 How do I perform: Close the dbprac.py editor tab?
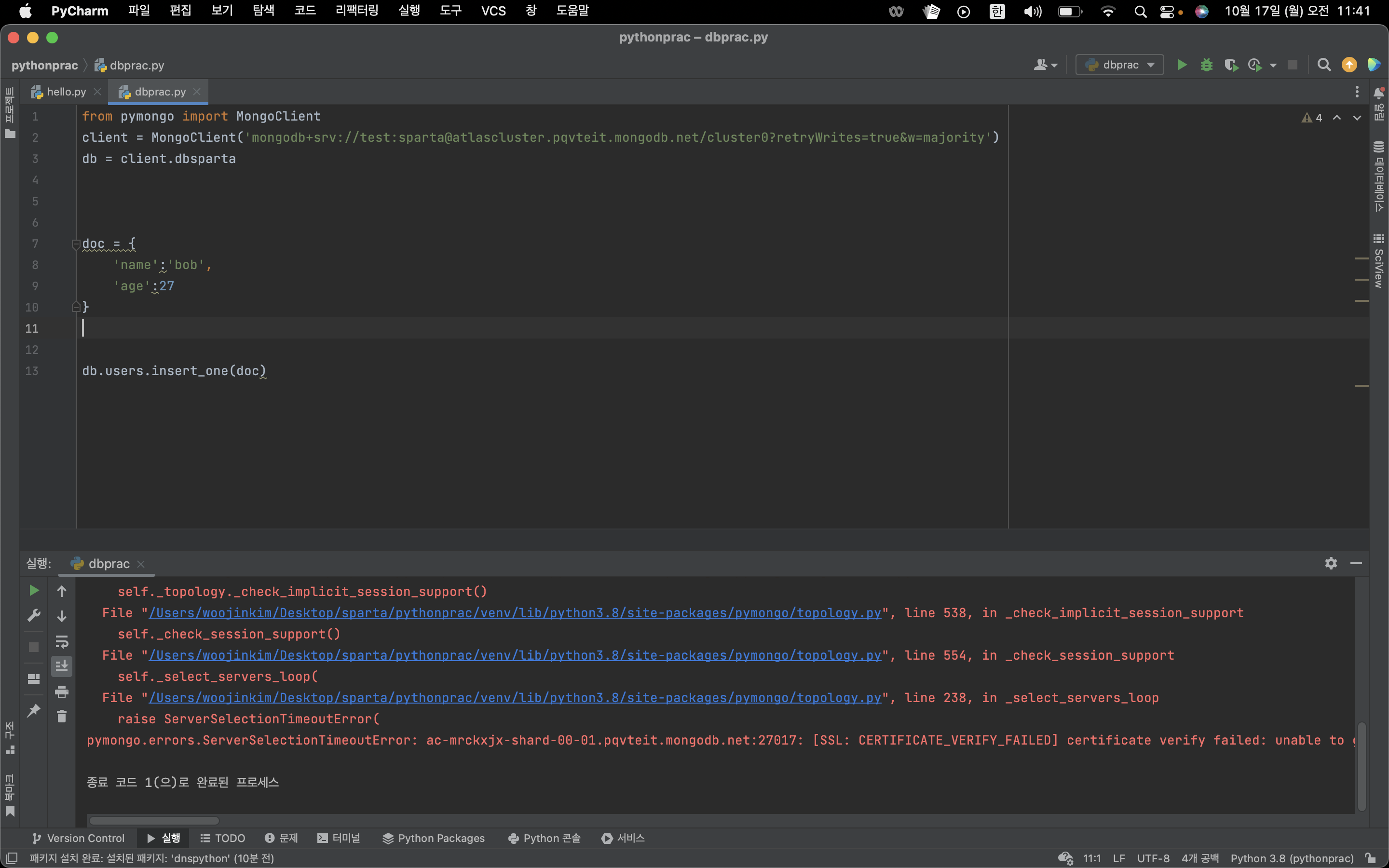click(197, 92)
